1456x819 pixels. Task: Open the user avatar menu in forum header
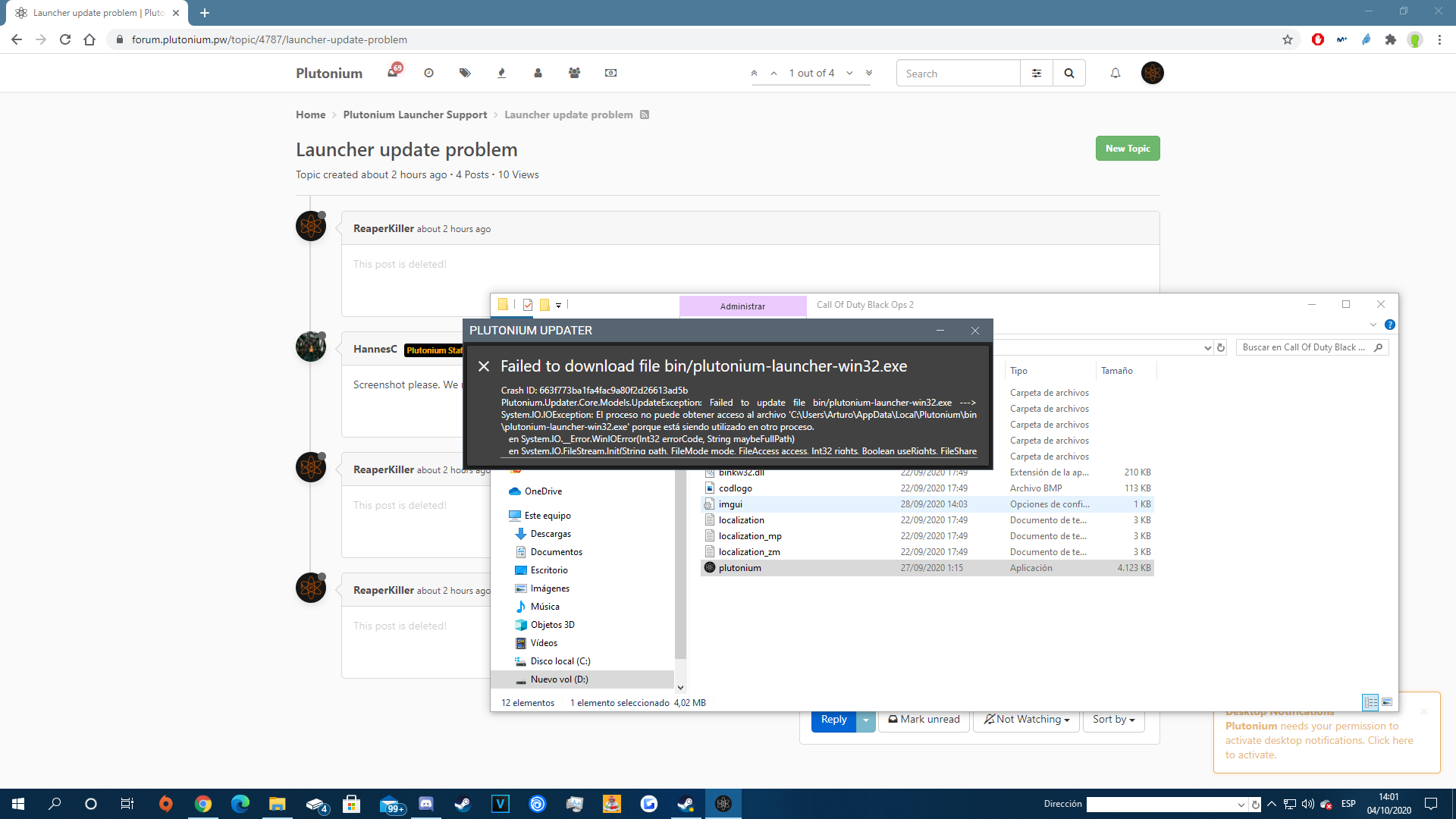point(1153,73)
